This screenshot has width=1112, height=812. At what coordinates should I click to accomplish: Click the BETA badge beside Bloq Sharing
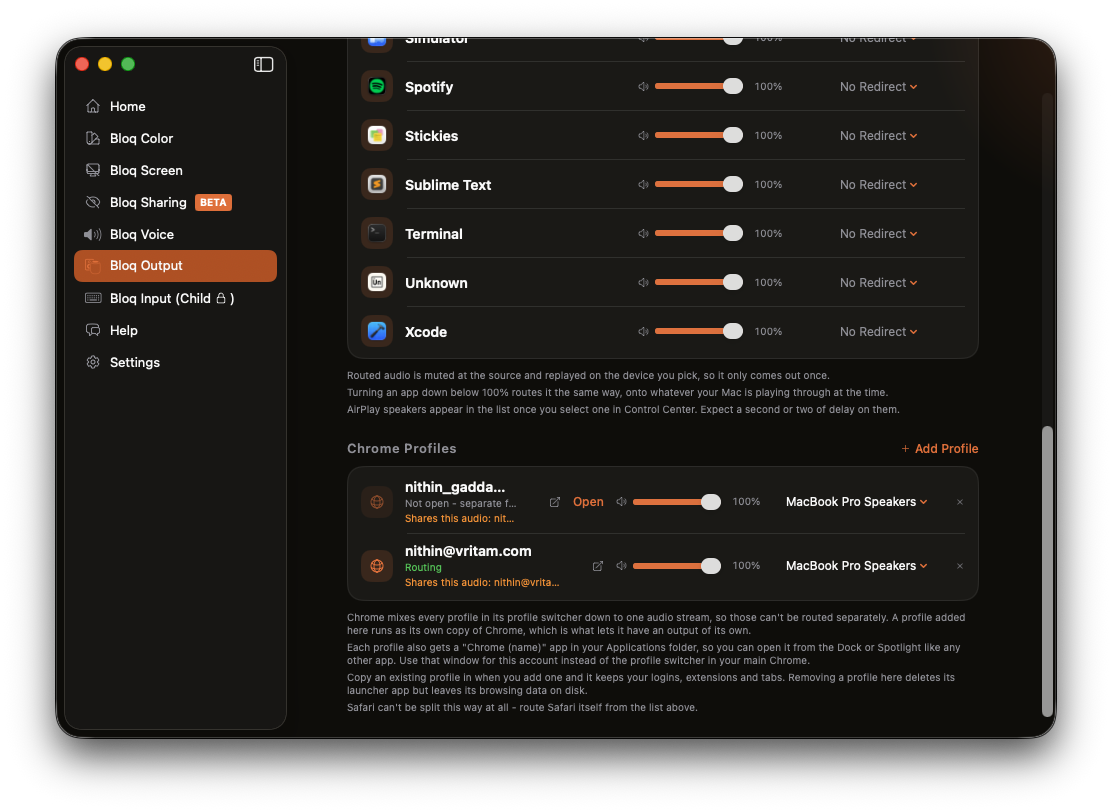[213, 202]
